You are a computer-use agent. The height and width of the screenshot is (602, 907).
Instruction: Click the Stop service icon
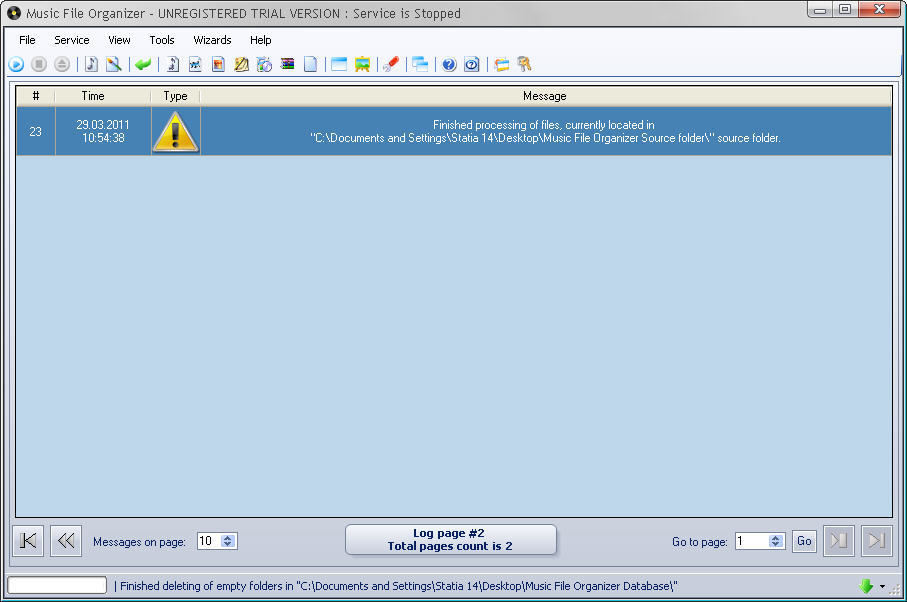coord(39,64)
